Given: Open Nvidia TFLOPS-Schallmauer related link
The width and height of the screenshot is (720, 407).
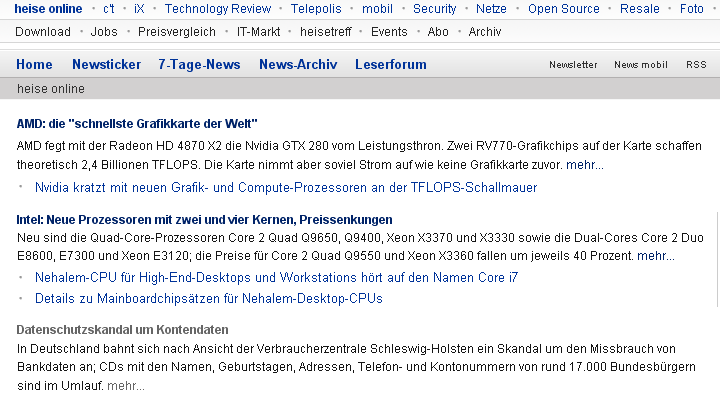Looking at the screenshot, I should (x=286, y=187).
